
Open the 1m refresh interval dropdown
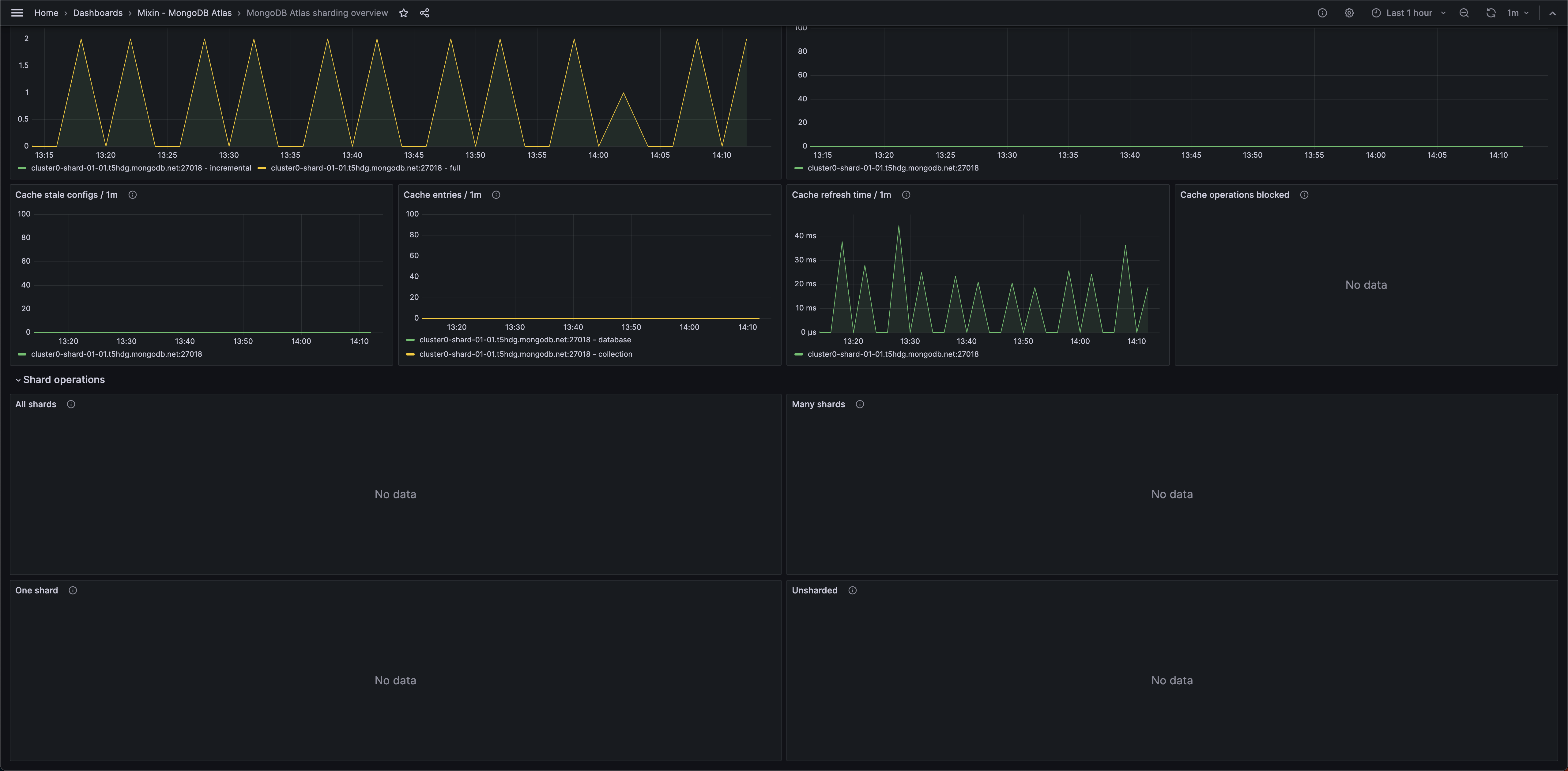[1517, 13]
